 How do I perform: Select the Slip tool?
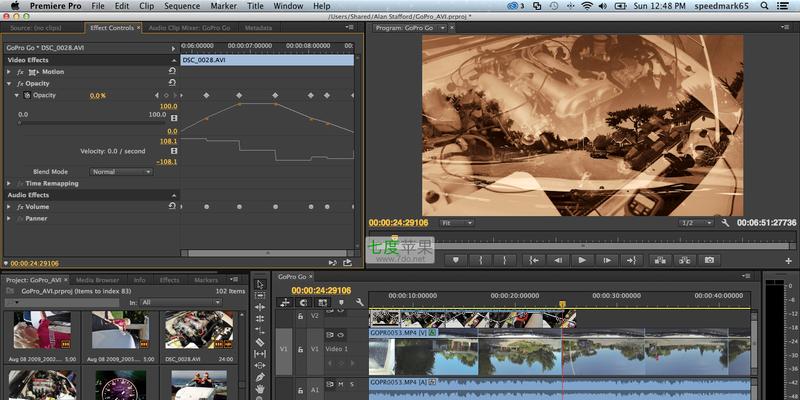coord(260,354)
